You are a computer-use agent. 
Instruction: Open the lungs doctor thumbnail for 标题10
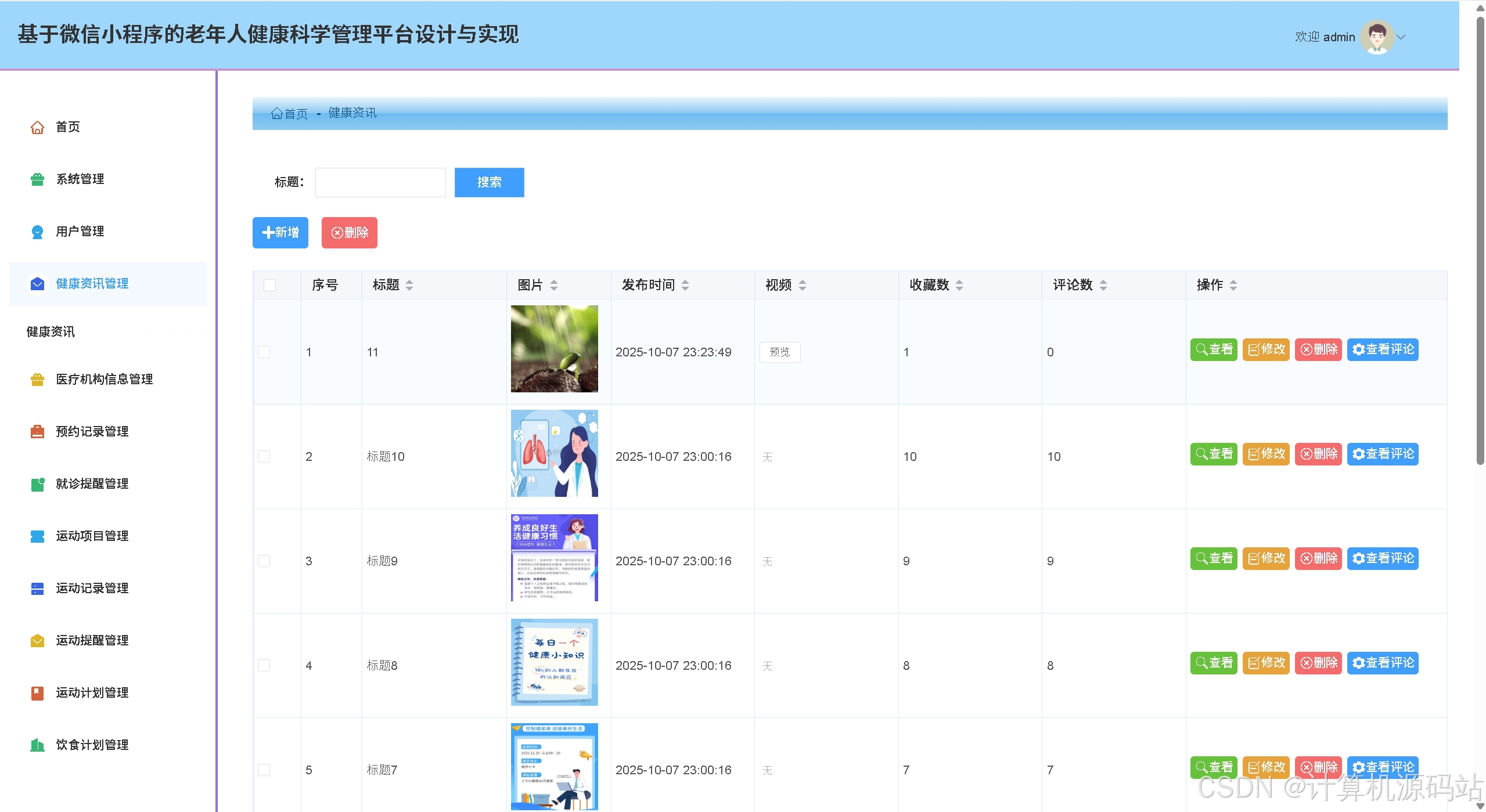555,453
